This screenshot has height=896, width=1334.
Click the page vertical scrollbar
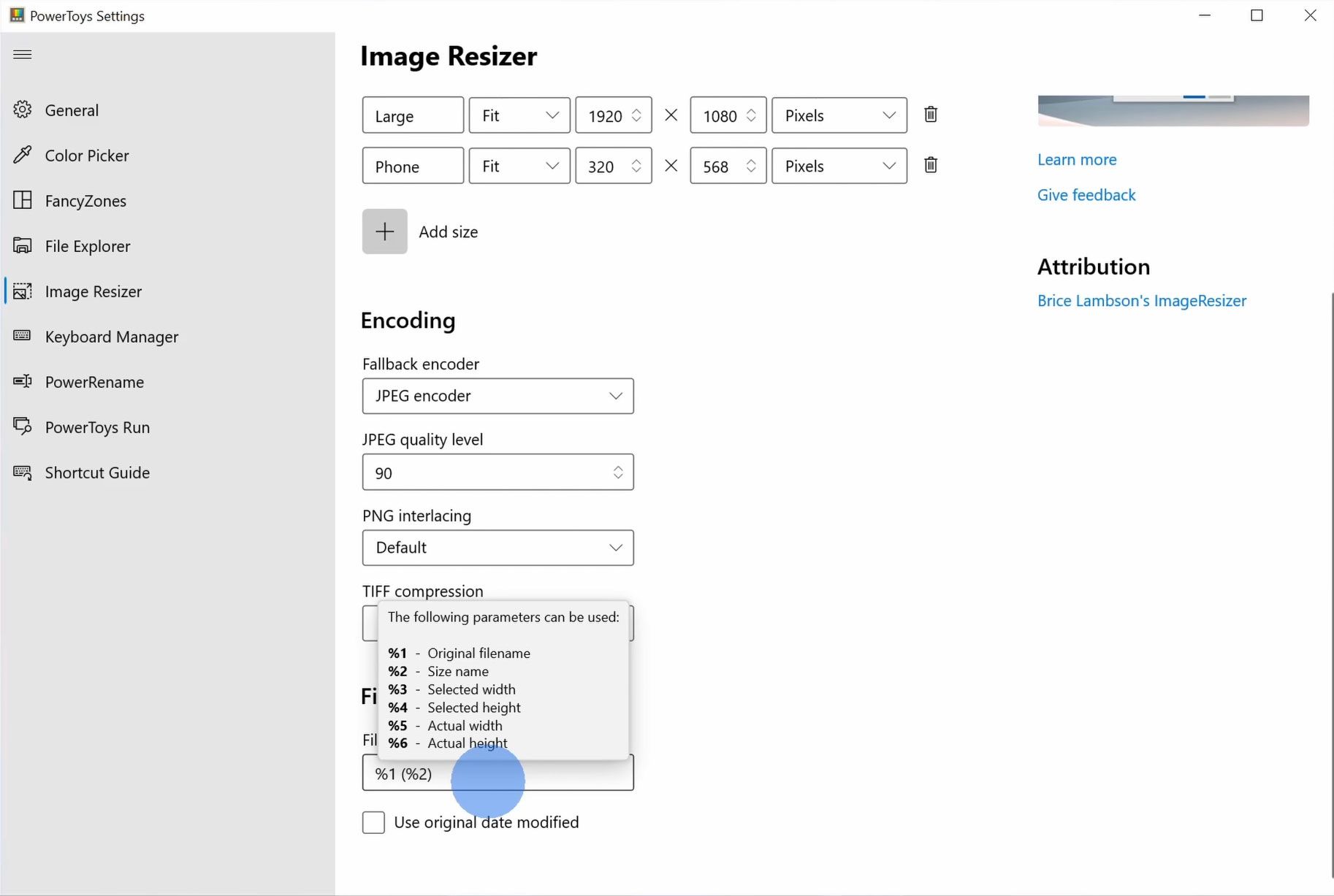[x=1331, y=584]
